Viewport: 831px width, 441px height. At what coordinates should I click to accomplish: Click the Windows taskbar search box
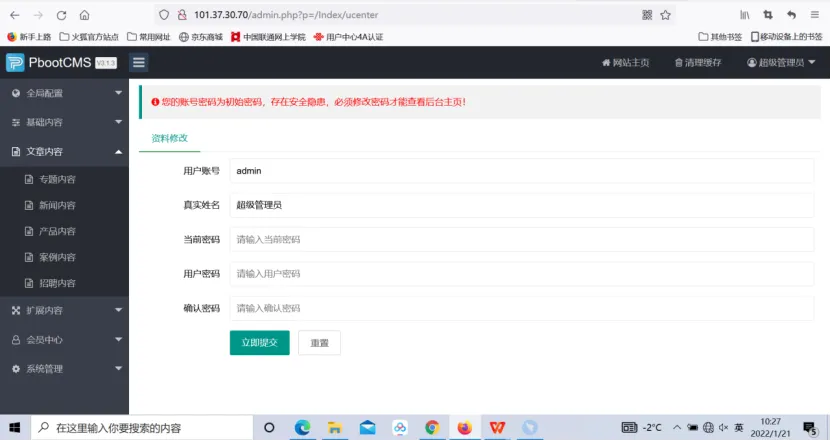coord(142,428)
